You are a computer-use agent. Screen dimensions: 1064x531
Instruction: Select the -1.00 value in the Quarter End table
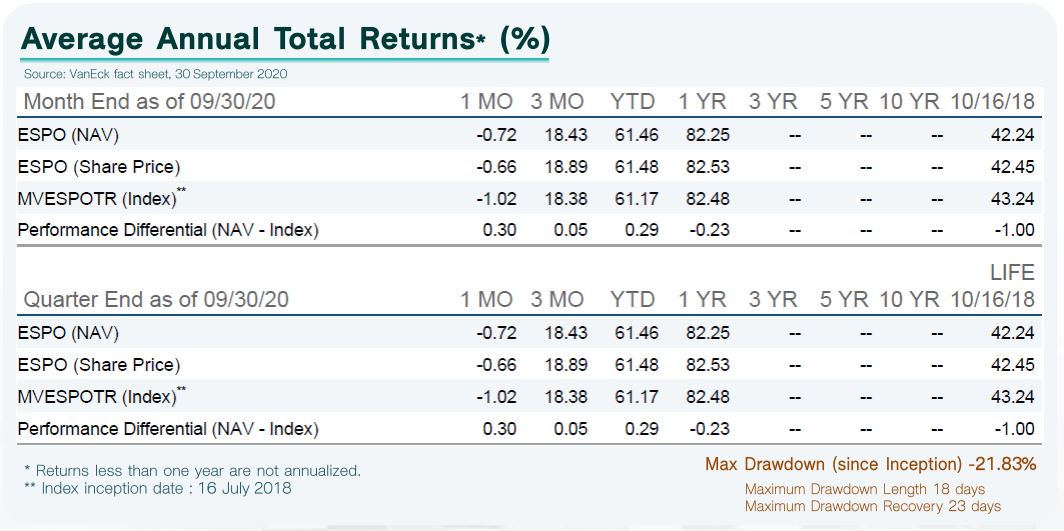pos(1014,429)
